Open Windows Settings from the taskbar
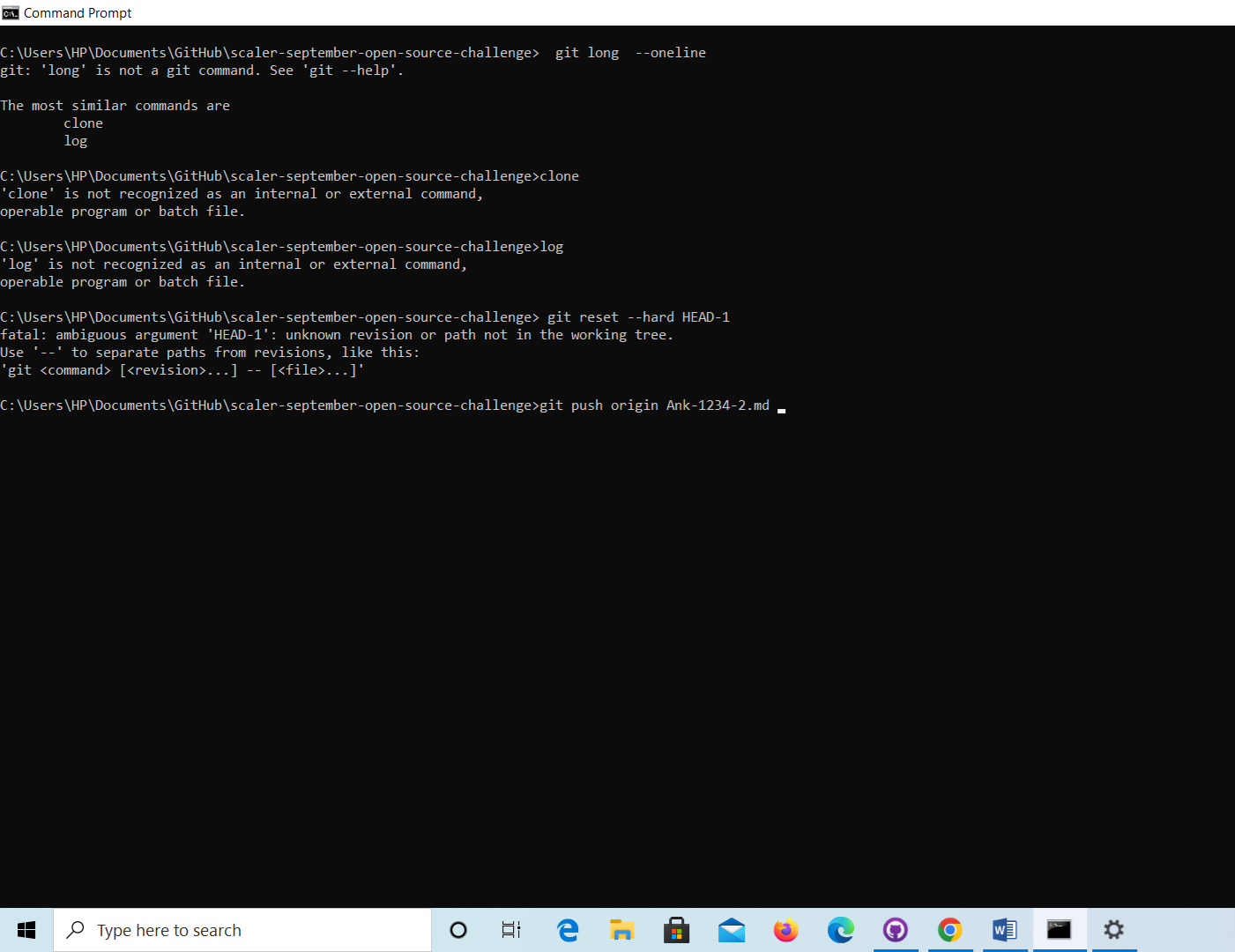 tap(1113, 930)
